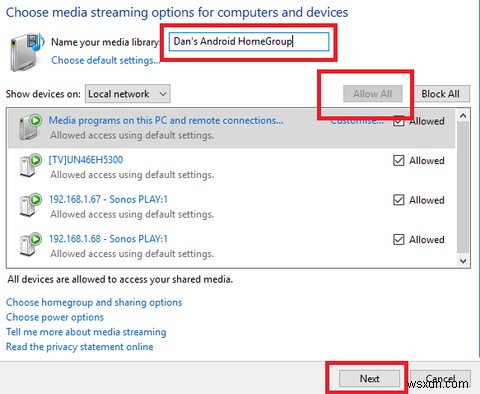Open Tell me more about media streaming
The height and width of the screenshot is (394, 480).
(86, 332)
